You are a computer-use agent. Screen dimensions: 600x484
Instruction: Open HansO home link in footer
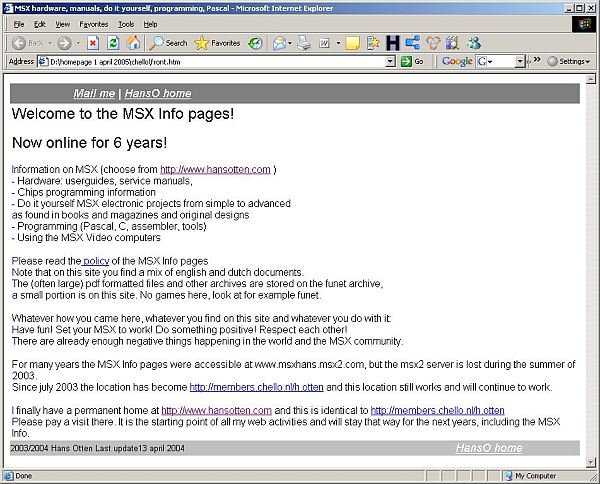489,448
